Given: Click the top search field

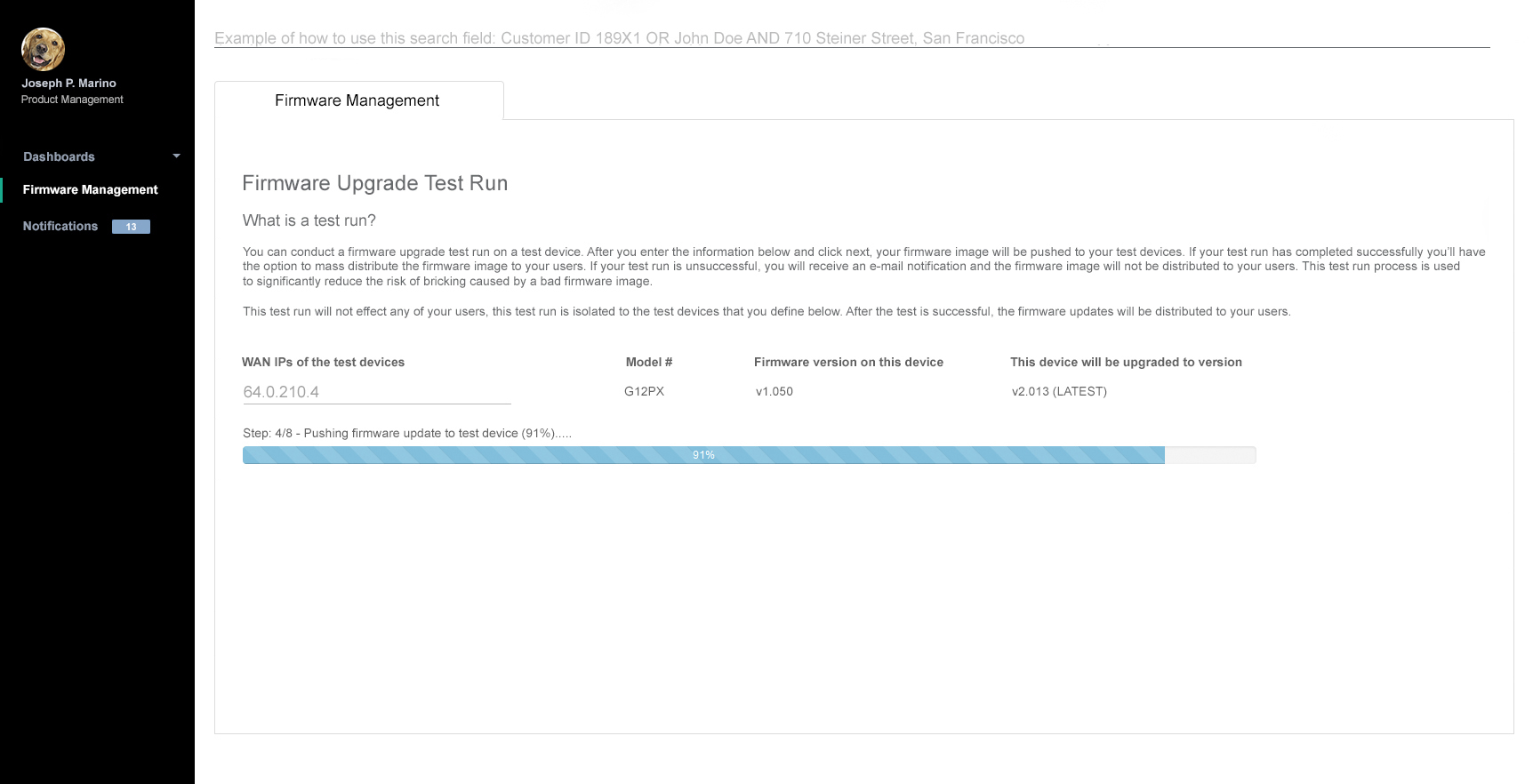Looking at the screenshot, I should 851,38.
